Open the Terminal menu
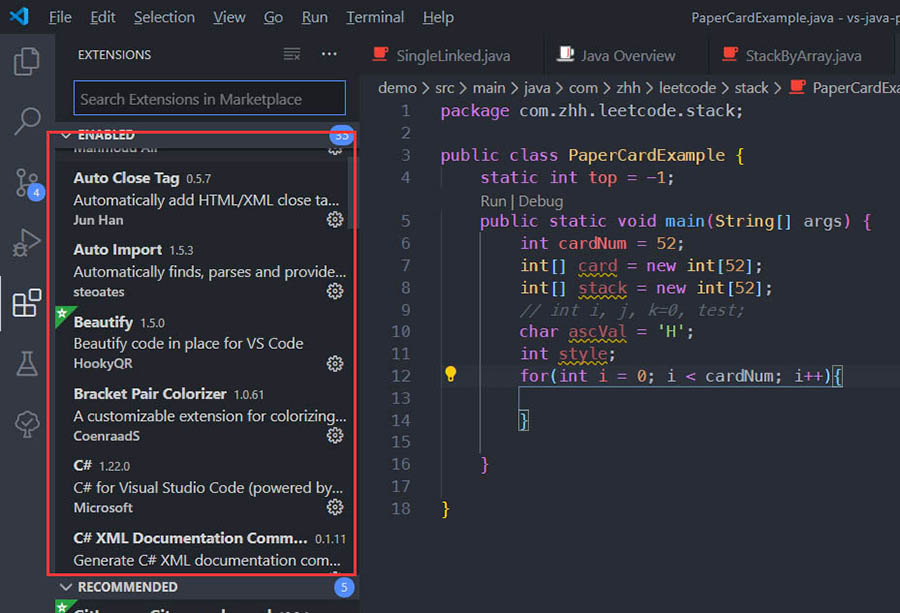Image resolution: width=900 pixels, height=613 pixels. pos(375,17)
